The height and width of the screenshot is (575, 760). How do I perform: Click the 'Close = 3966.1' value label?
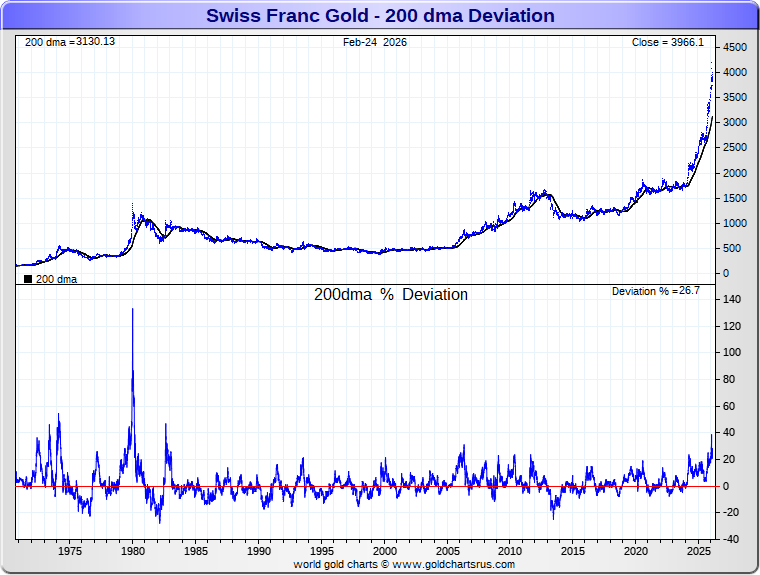(x=667, y=42)
